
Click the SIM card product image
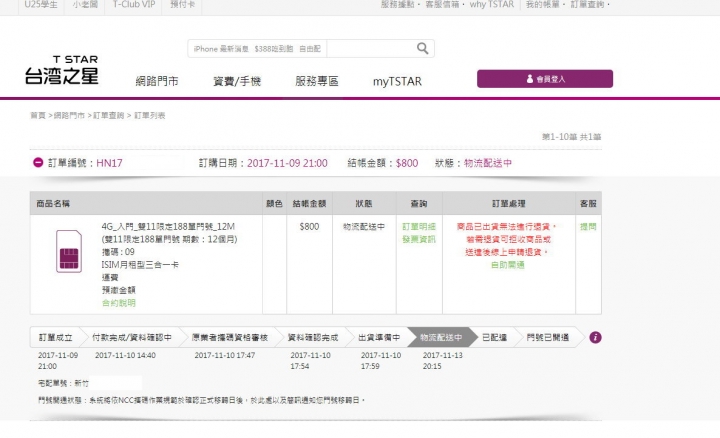(x=69, y=252)
